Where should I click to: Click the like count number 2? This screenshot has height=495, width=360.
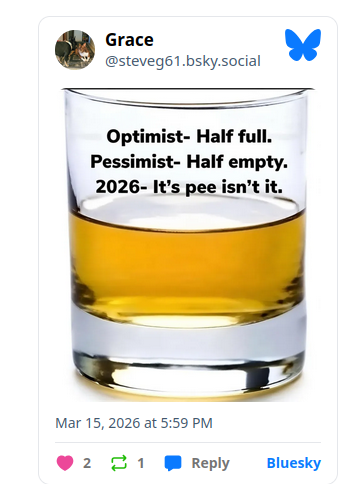tap(87, 463)
